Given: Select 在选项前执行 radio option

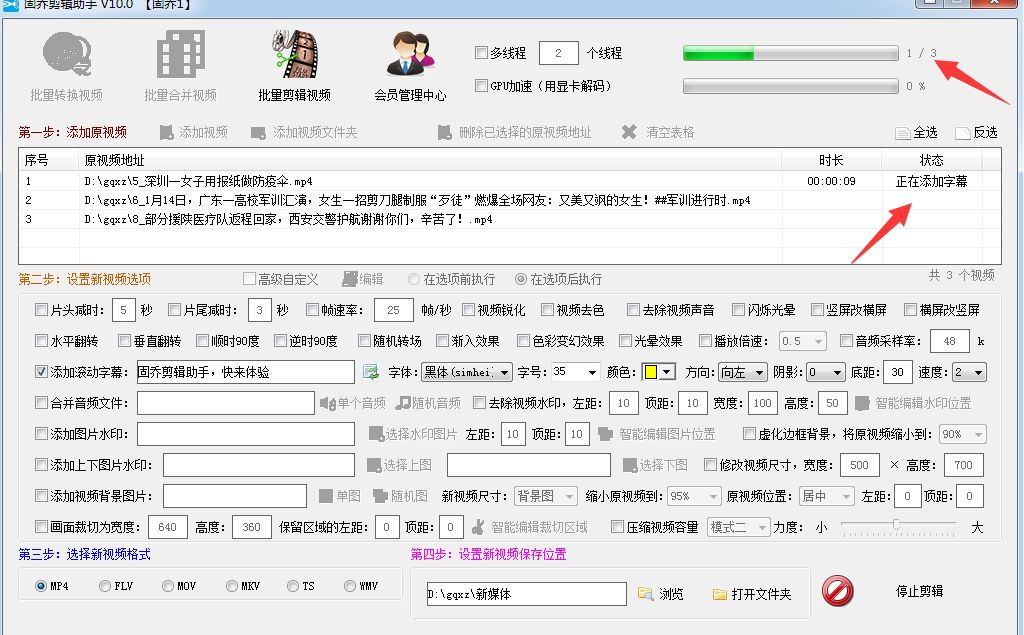Looking at the screenshot, I should click(413, 280).
